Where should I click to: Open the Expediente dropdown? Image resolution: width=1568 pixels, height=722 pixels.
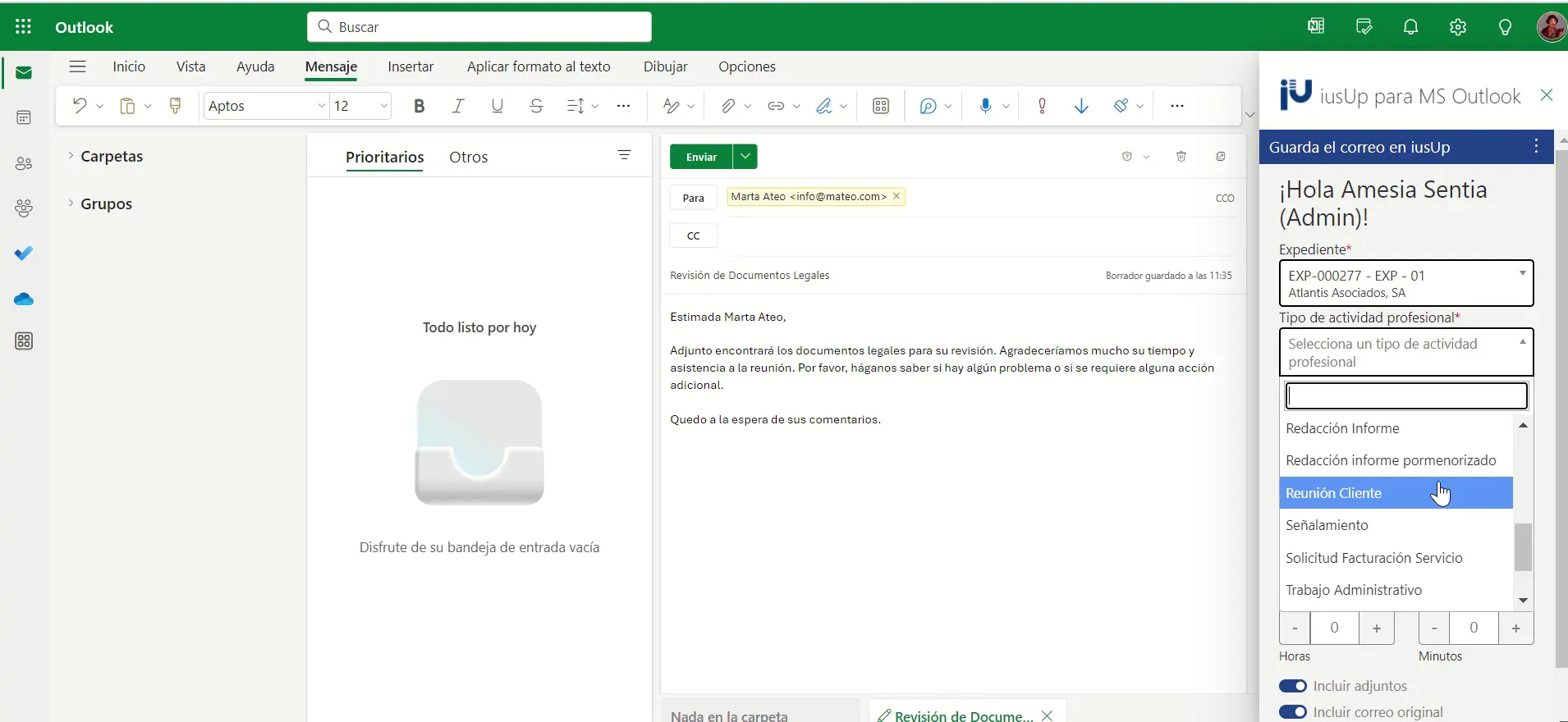click(1405, 284)
